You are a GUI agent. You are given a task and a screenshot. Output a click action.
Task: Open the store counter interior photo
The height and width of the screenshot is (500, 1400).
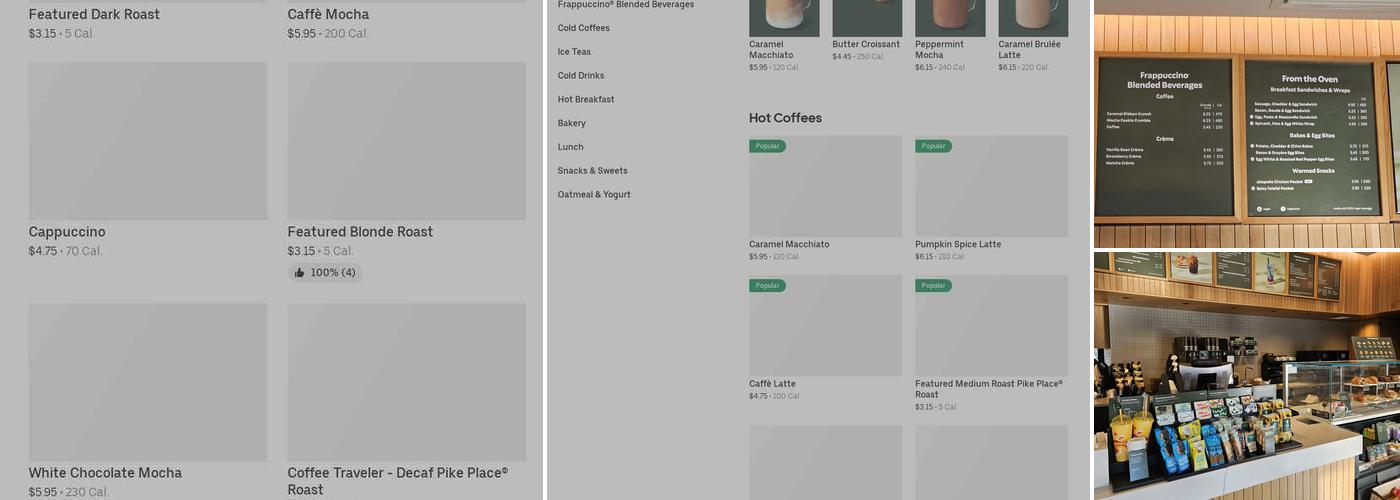click(1247, 376)
